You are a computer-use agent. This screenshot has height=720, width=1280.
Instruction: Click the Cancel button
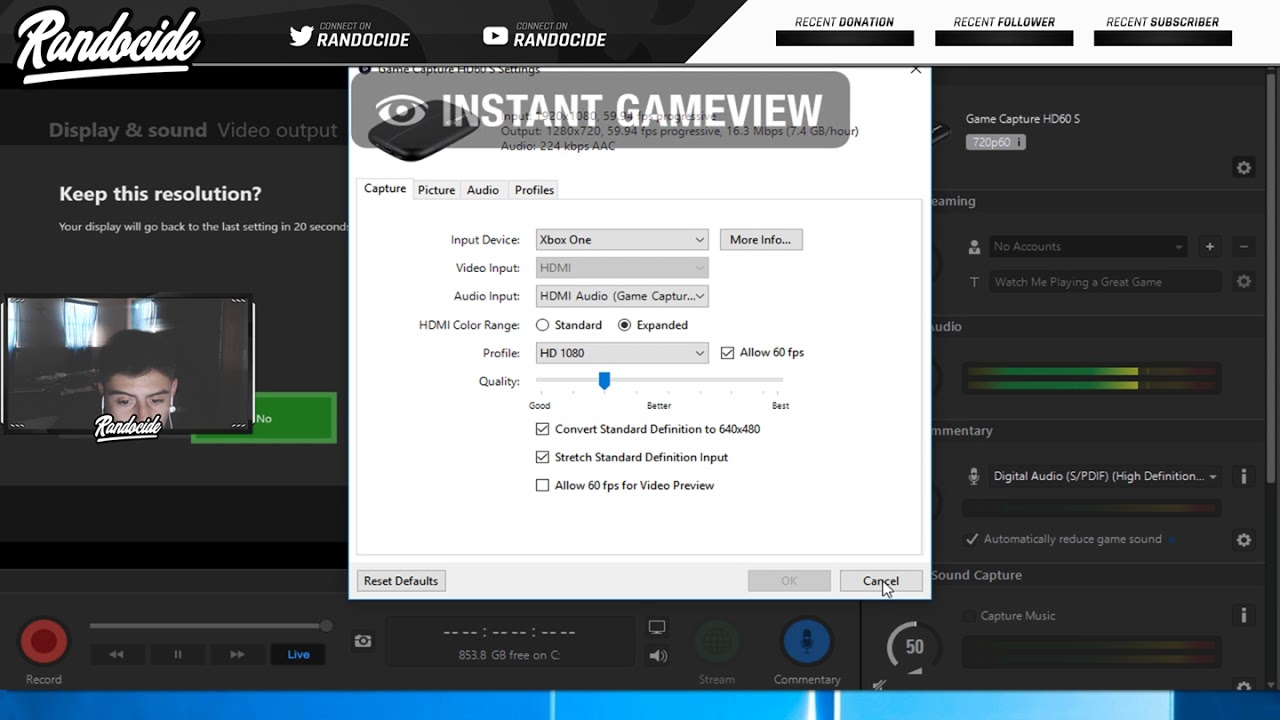pos(881,581)
